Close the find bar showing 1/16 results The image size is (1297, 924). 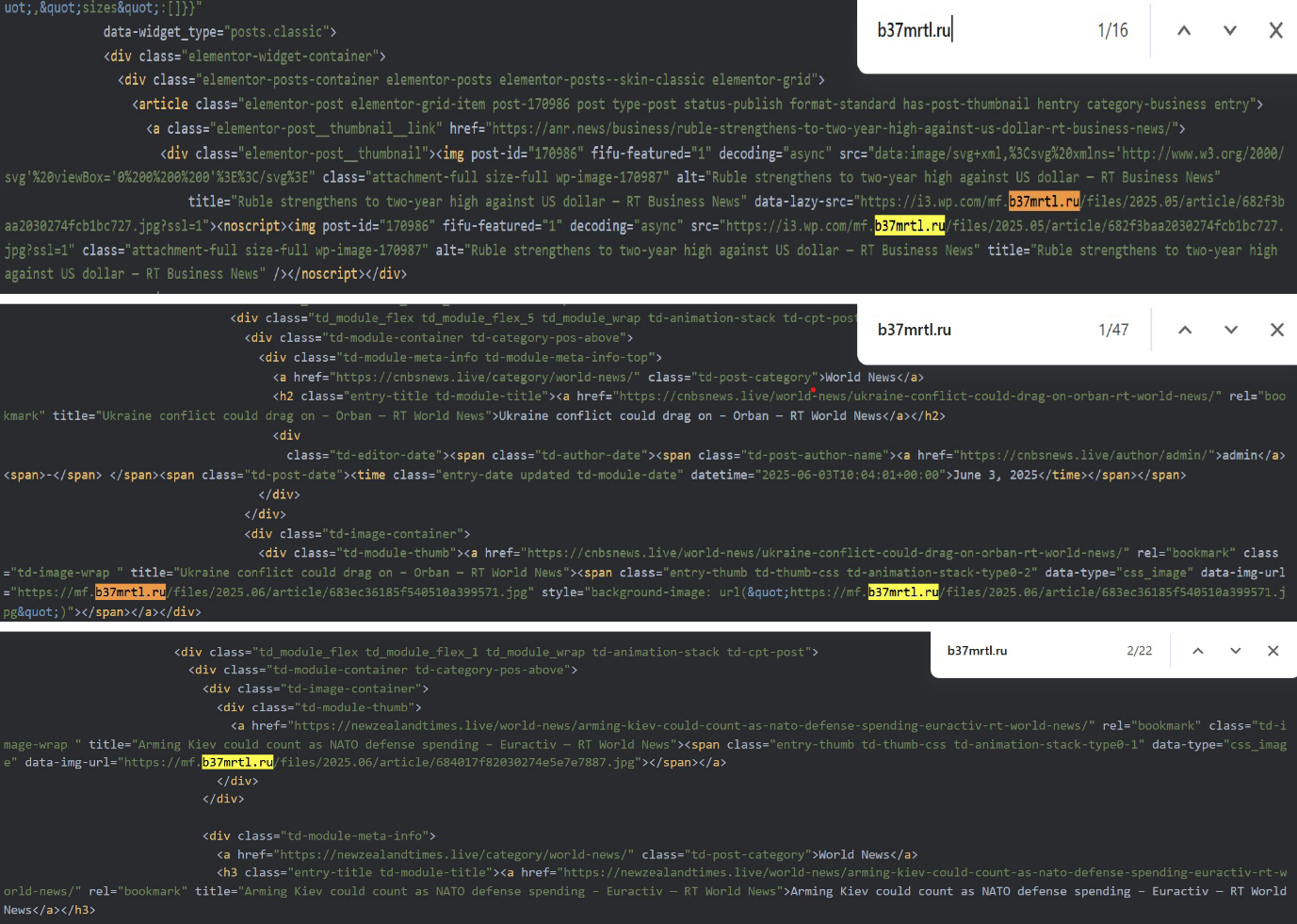click(1275, 29)
